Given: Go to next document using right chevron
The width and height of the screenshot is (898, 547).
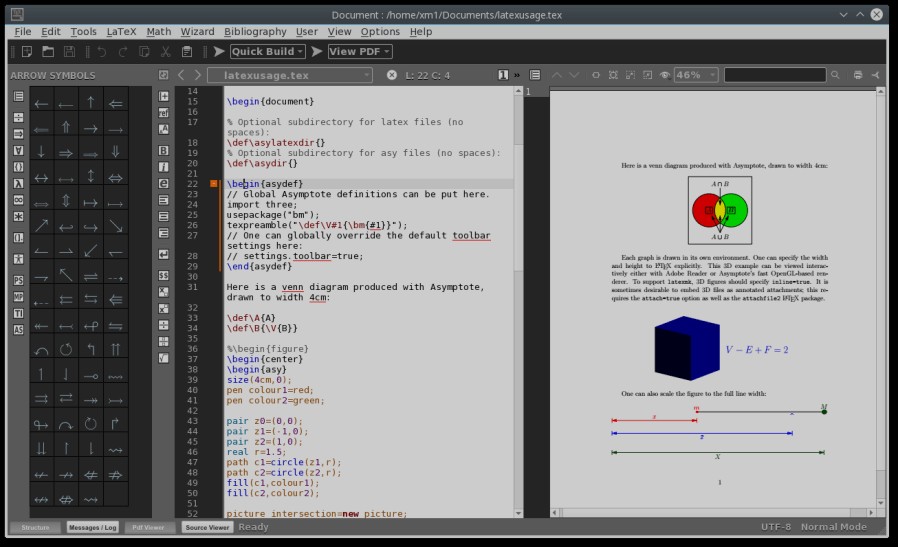Looking at the screenshot, I should 197,75.
